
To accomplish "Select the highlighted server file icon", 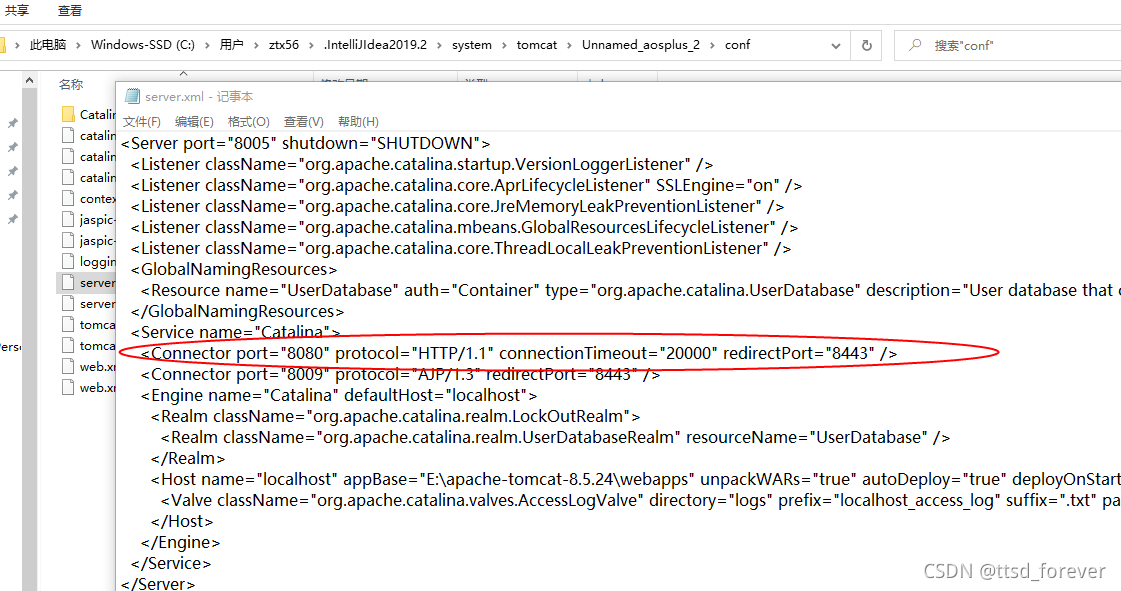I will click(68, 282).
